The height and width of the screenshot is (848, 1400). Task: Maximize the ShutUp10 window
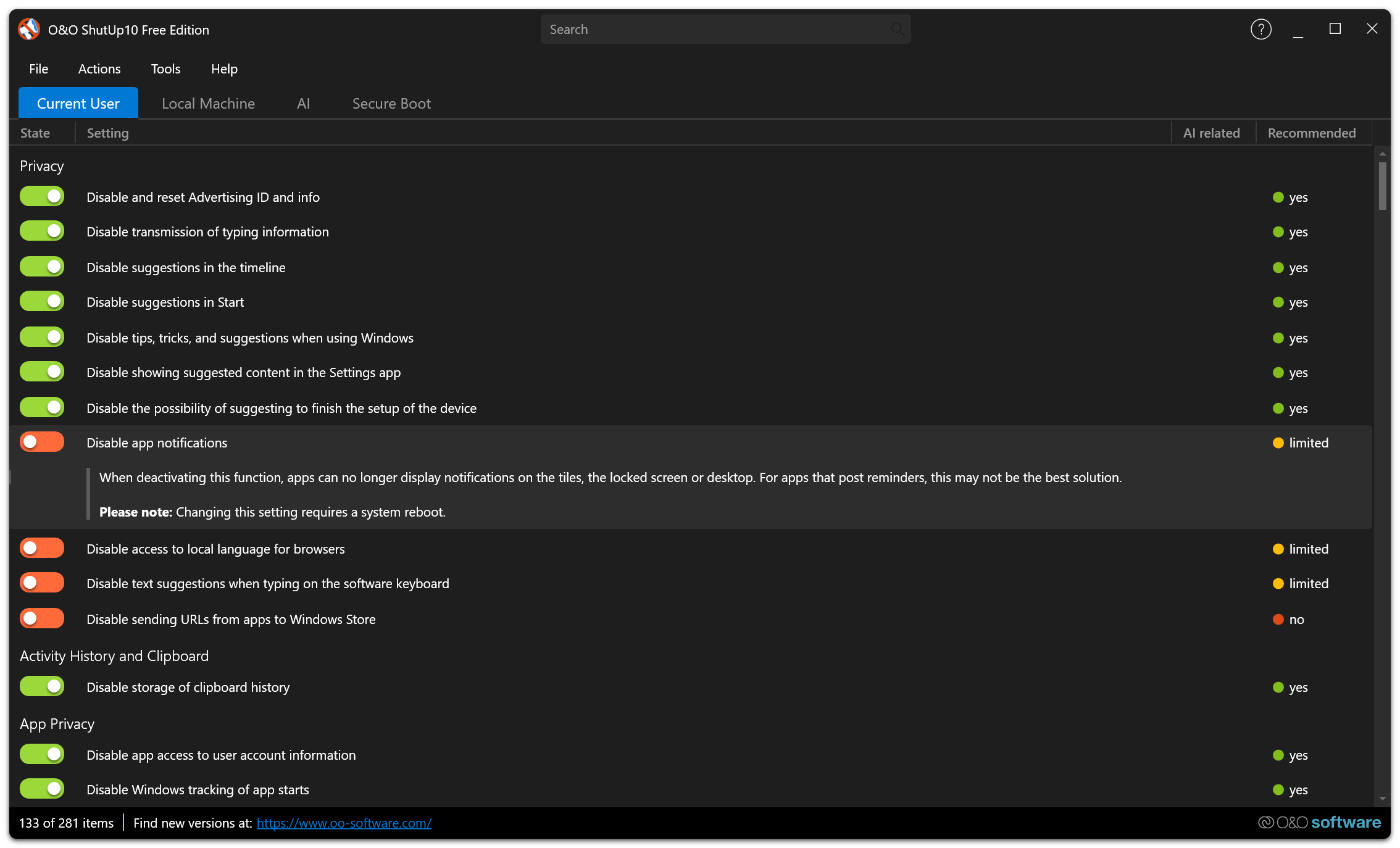click(x=1335, y=29)
